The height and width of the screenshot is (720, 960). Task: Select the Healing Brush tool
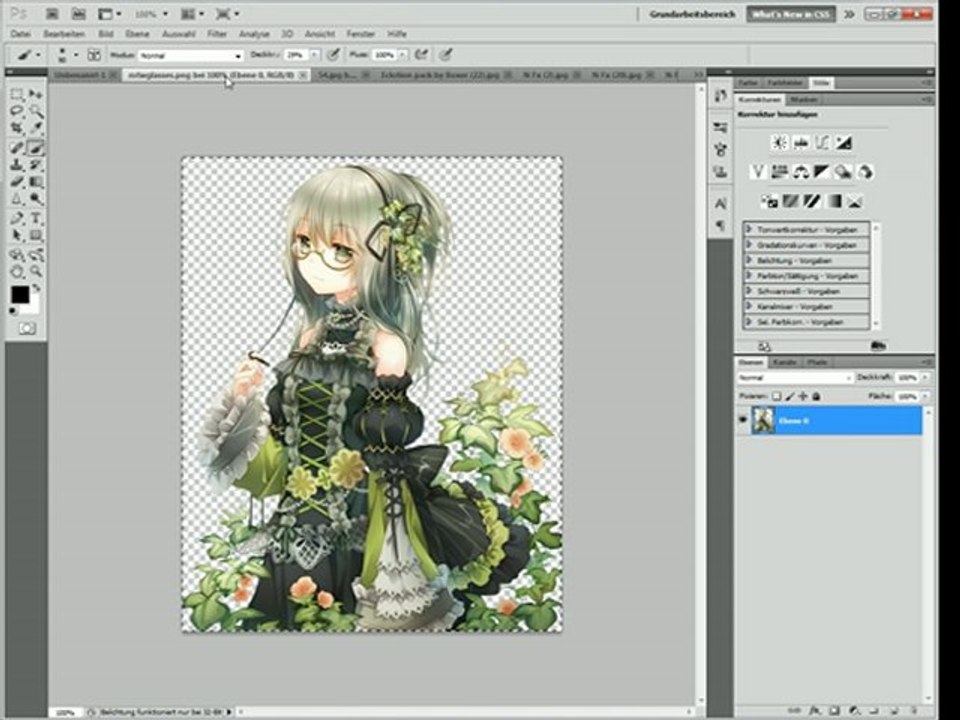point(17,147)
